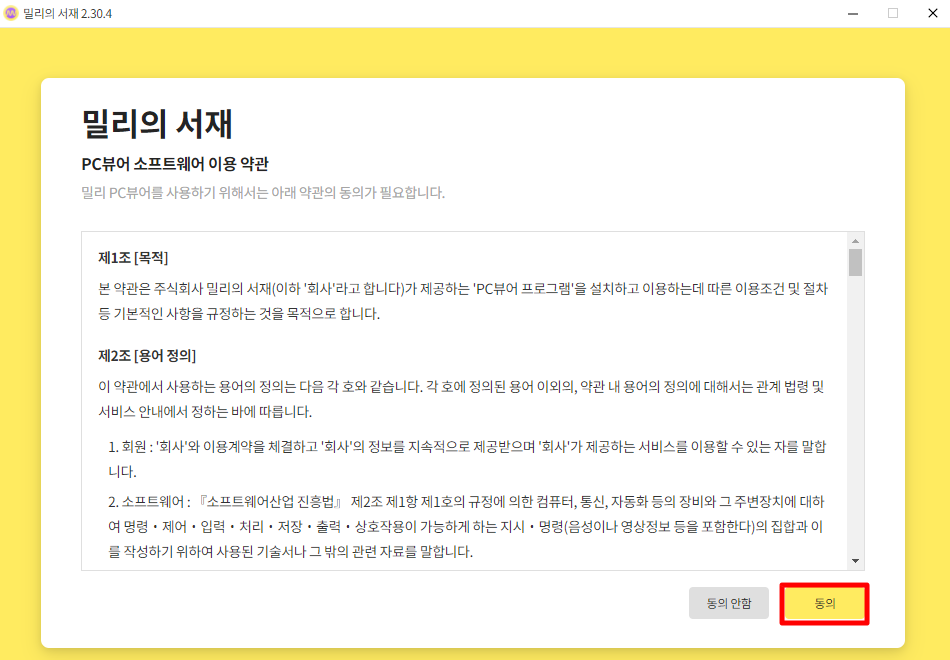This screenshot has width=950, height=660.
Task: Click the 밀리의 서재 app icon in title bar
Action: coord(10,13)
